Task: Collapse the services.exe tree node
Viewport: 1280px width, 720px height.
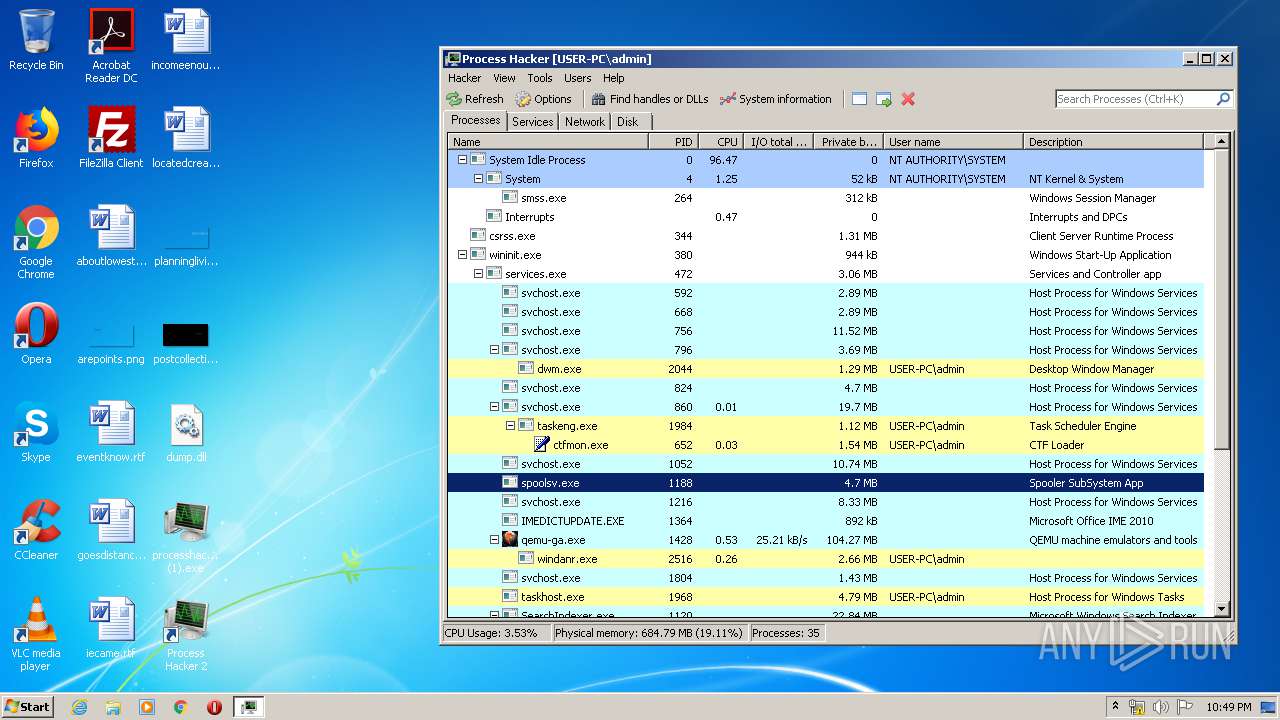Action: coord(478,274)
